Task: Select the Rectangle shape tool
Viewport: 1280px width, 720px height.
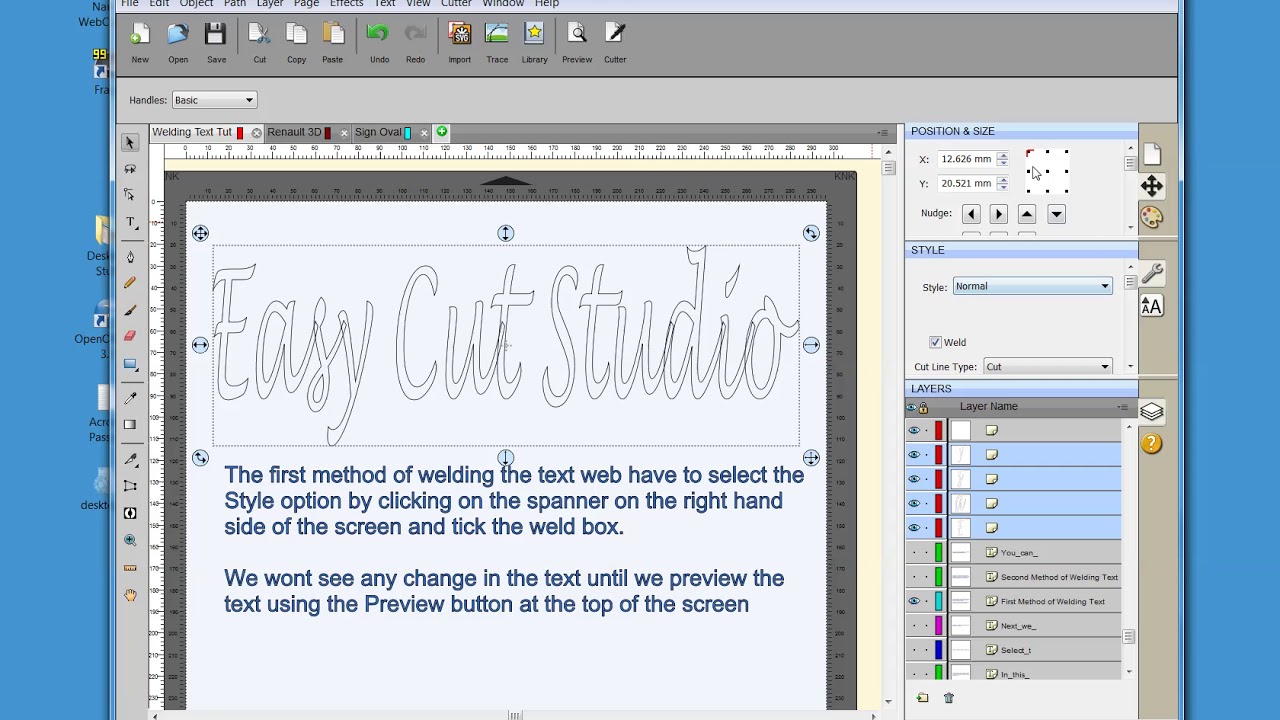Action: click(x=130, y=365)
